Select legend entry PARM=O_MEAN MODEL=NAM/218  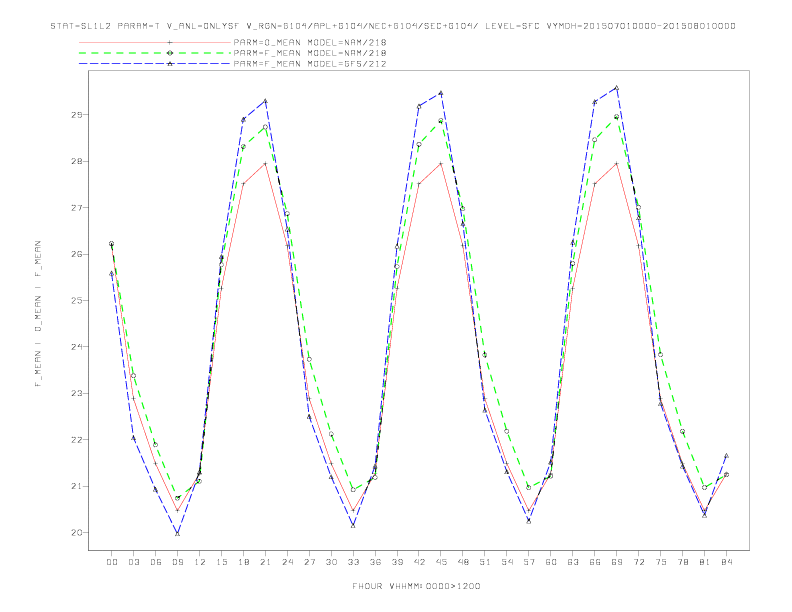pyautogui.click(x=310, y=42)
